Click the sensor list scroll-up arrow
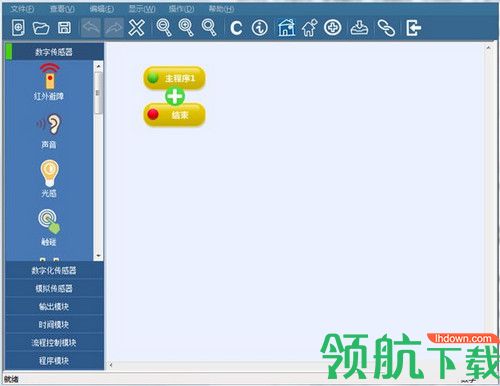Image resolution: width=500 pixels, height=386 pixels. tap(98, 66)
